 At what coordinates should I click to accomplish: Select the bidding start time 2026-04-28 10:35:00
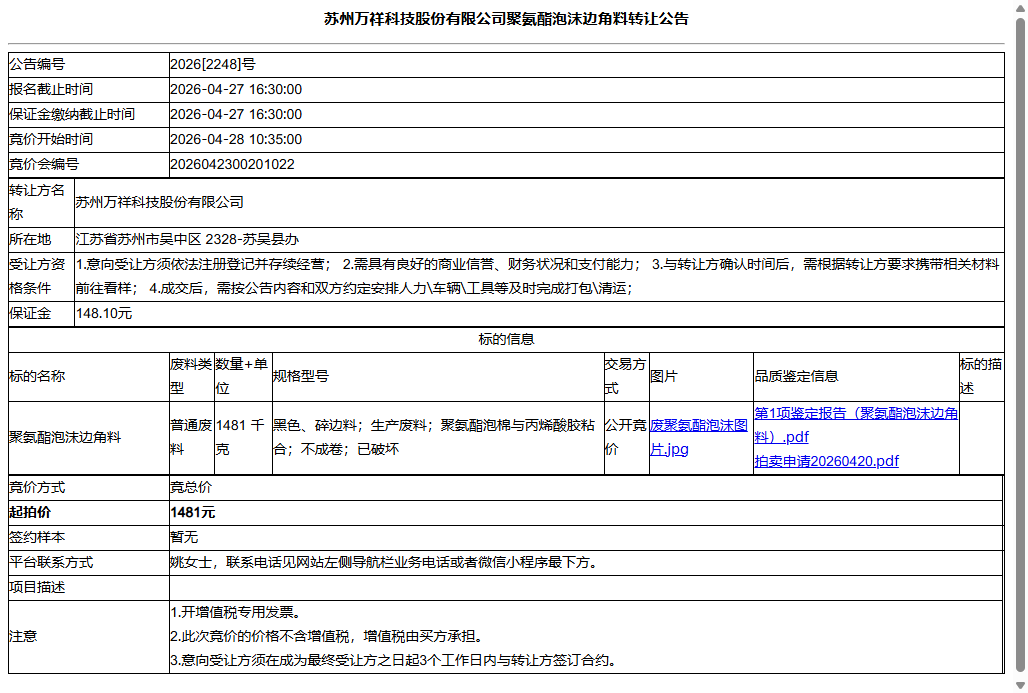[x=236, y=139]
